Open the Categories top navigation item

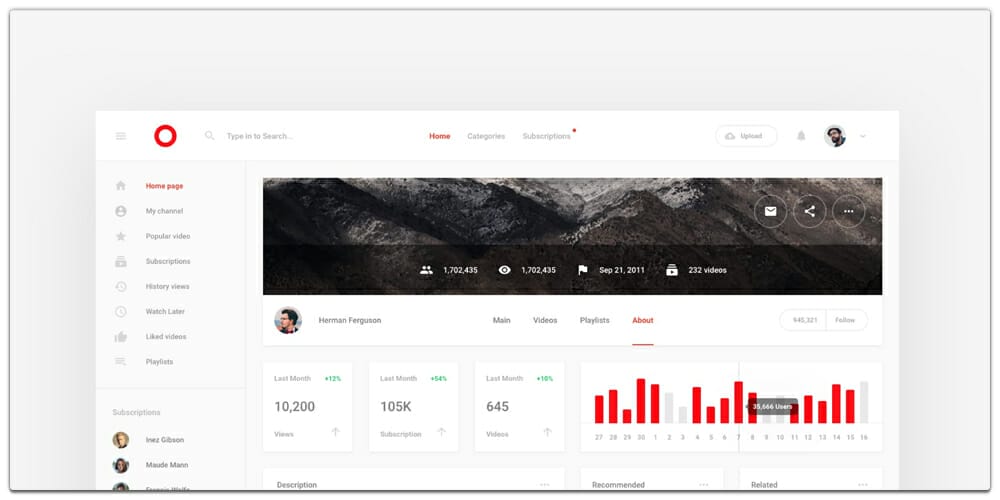(x=486, y=136)
